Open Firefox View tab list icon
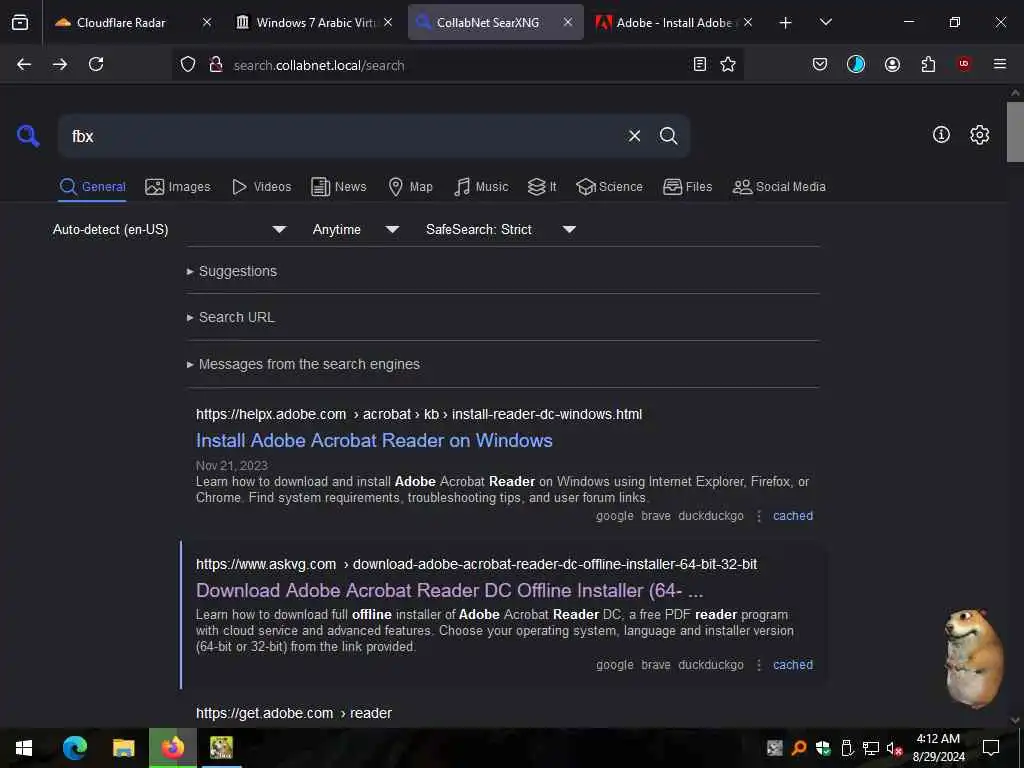 20,22
